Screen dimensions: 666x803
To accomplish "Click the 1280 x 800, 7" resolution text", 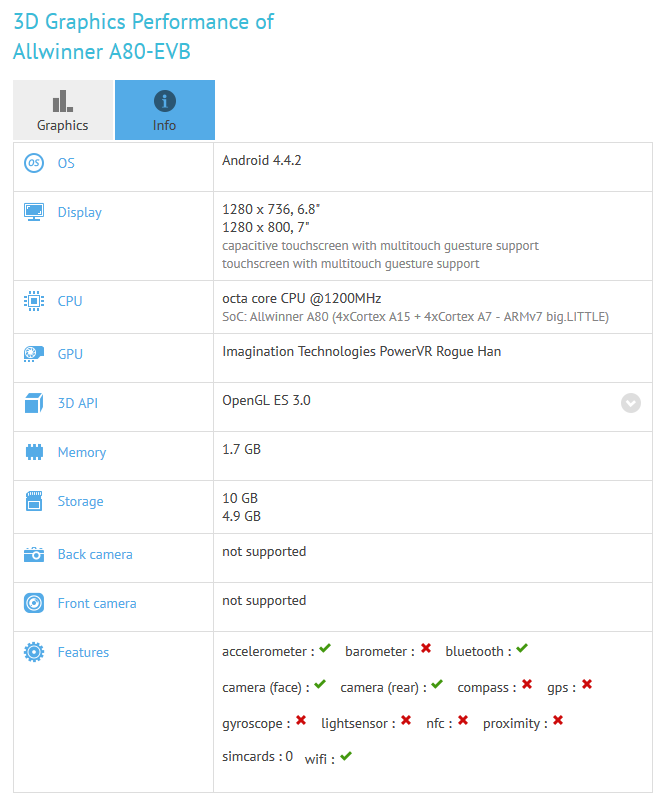I will tap(266, 227).
